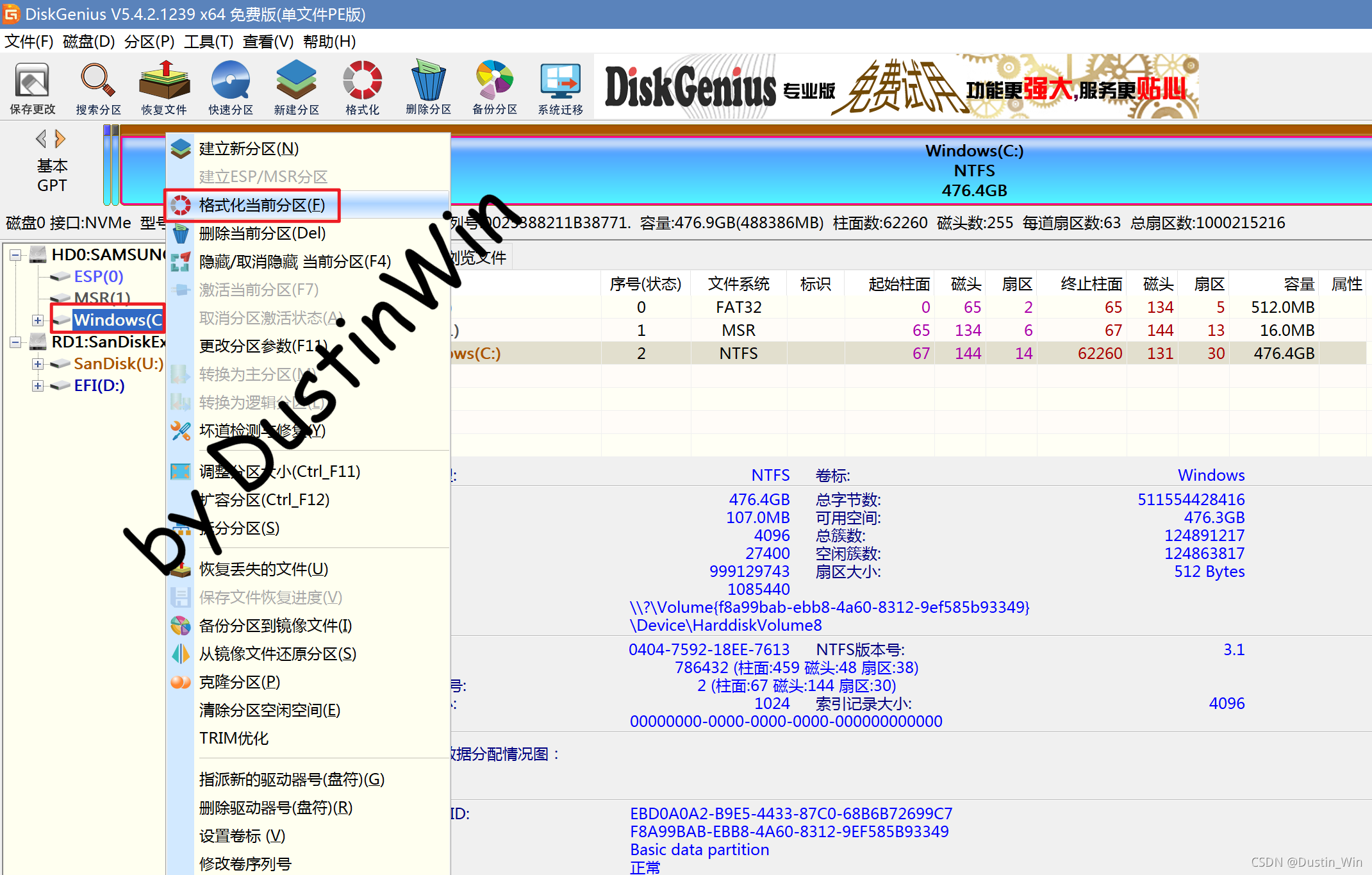Select ESP(0) partition in tree
Viewport: 1372px width, 875px height.
pos(99,277)
